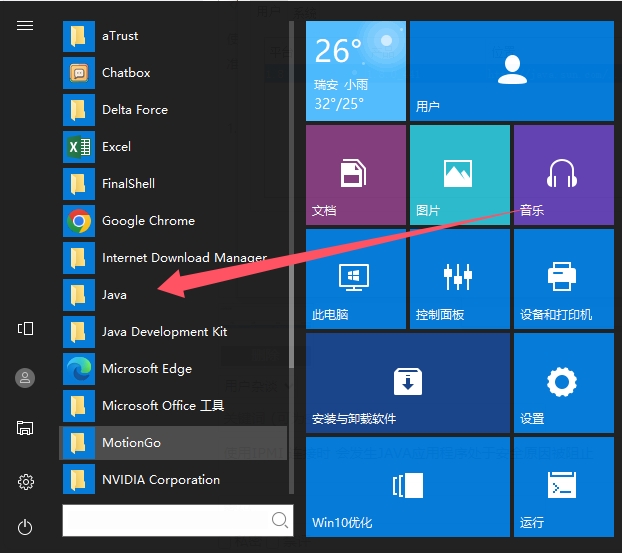This screenshot has height=553, width=622.
Task: Click the power button icon
Action: (x=25, y=527)
